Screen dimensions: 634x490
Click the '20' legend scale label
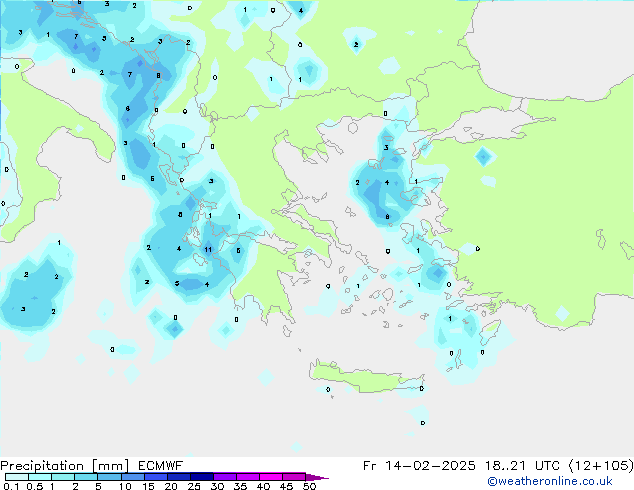point(171,486)
